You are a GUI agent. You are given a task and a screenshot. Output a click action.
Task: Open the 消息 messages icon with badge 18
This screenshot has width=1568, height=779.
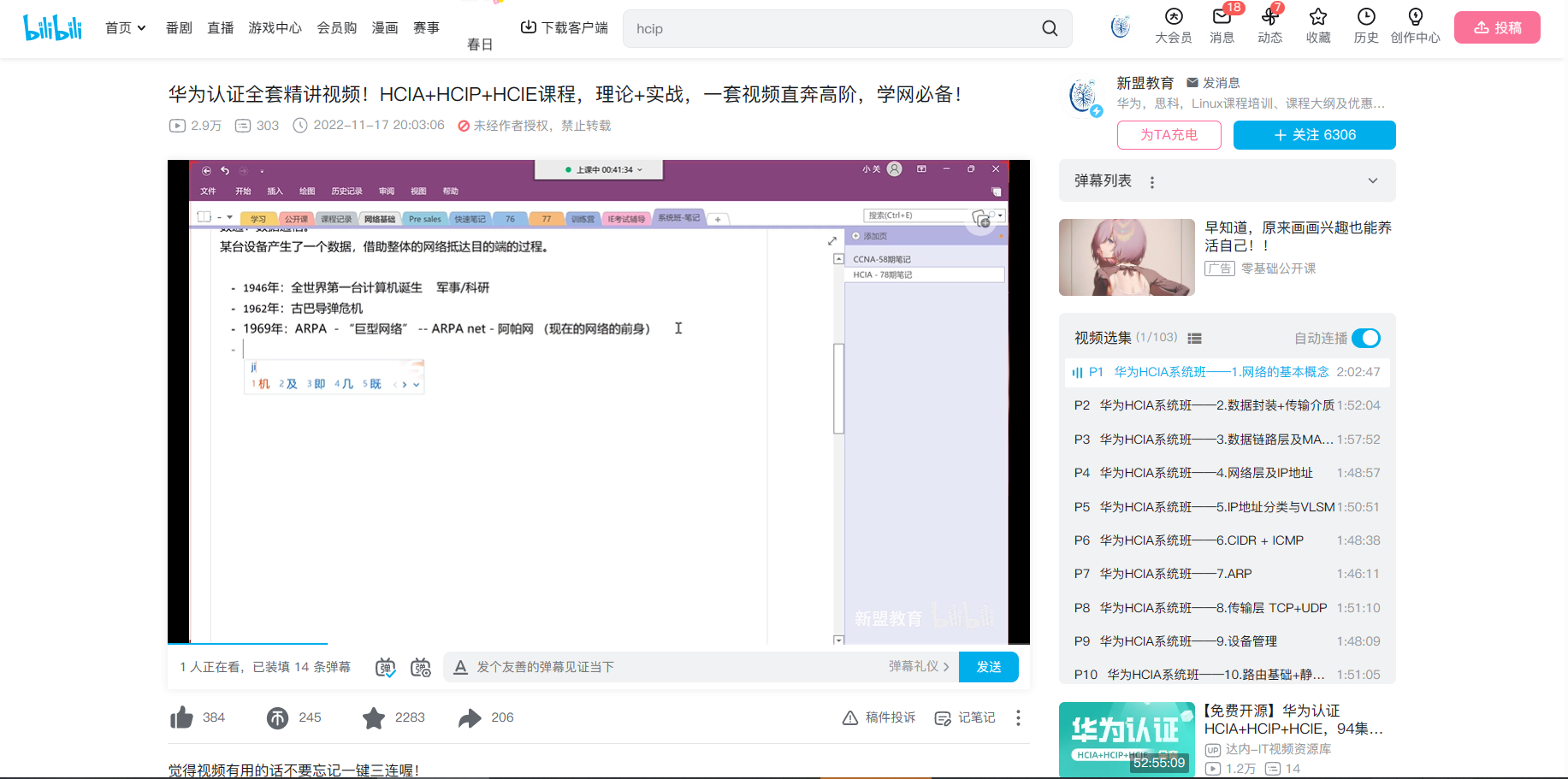click(1222, 27)
